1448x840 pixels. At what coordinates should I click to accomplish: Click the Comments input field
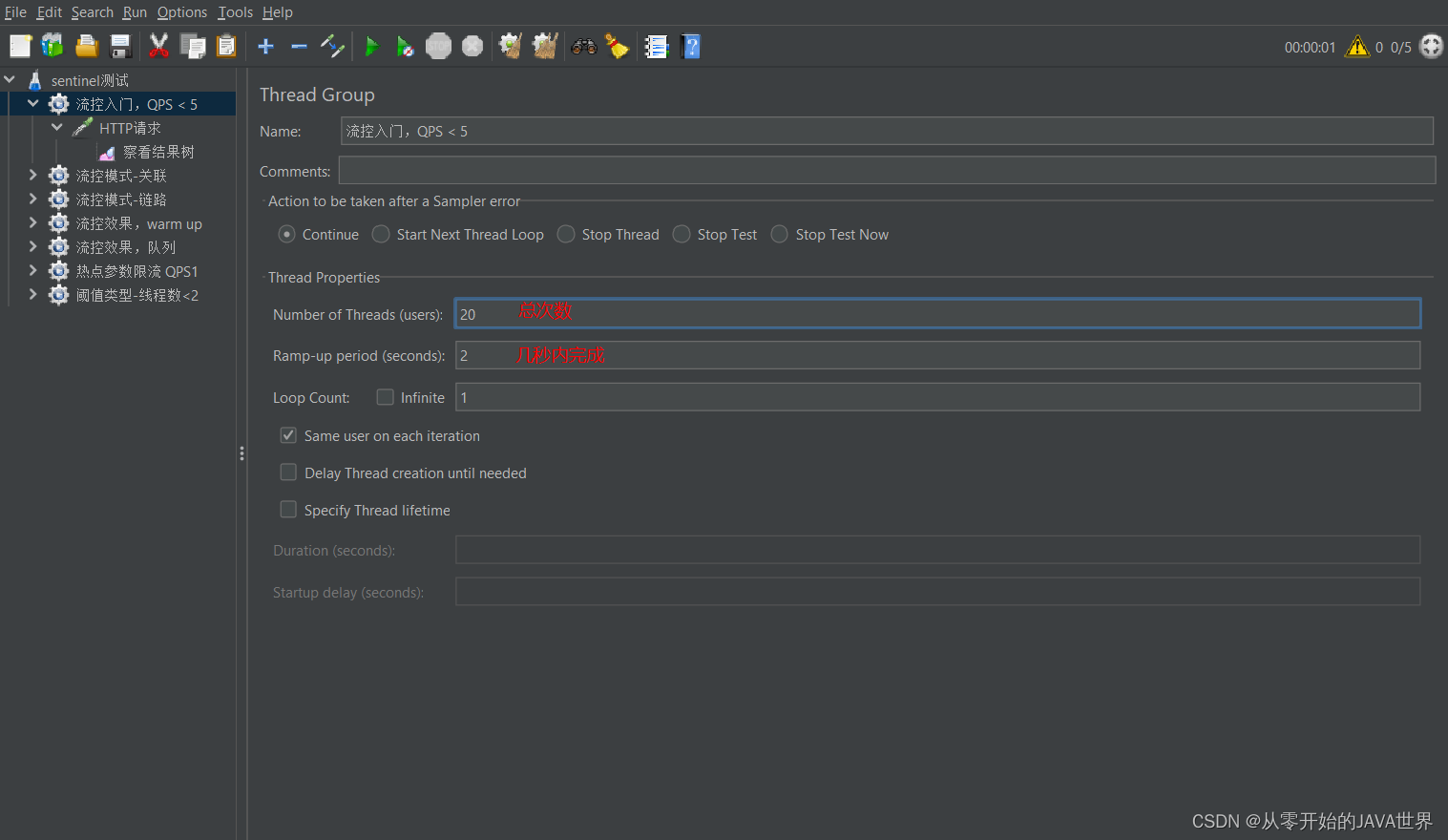887,171
